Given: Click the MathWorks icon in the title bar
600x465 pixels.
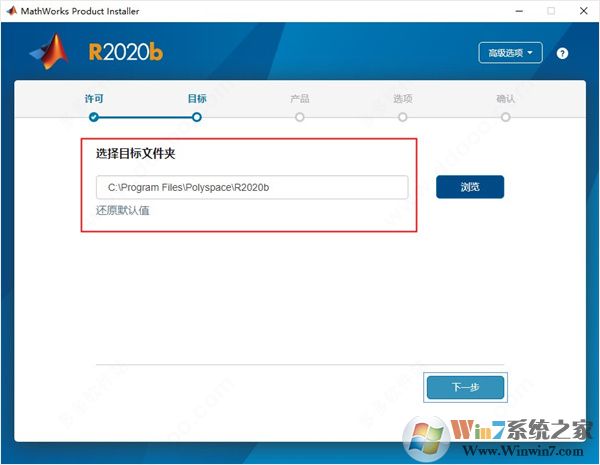Looking at the screenshot, I should click(x=11, y=11).
